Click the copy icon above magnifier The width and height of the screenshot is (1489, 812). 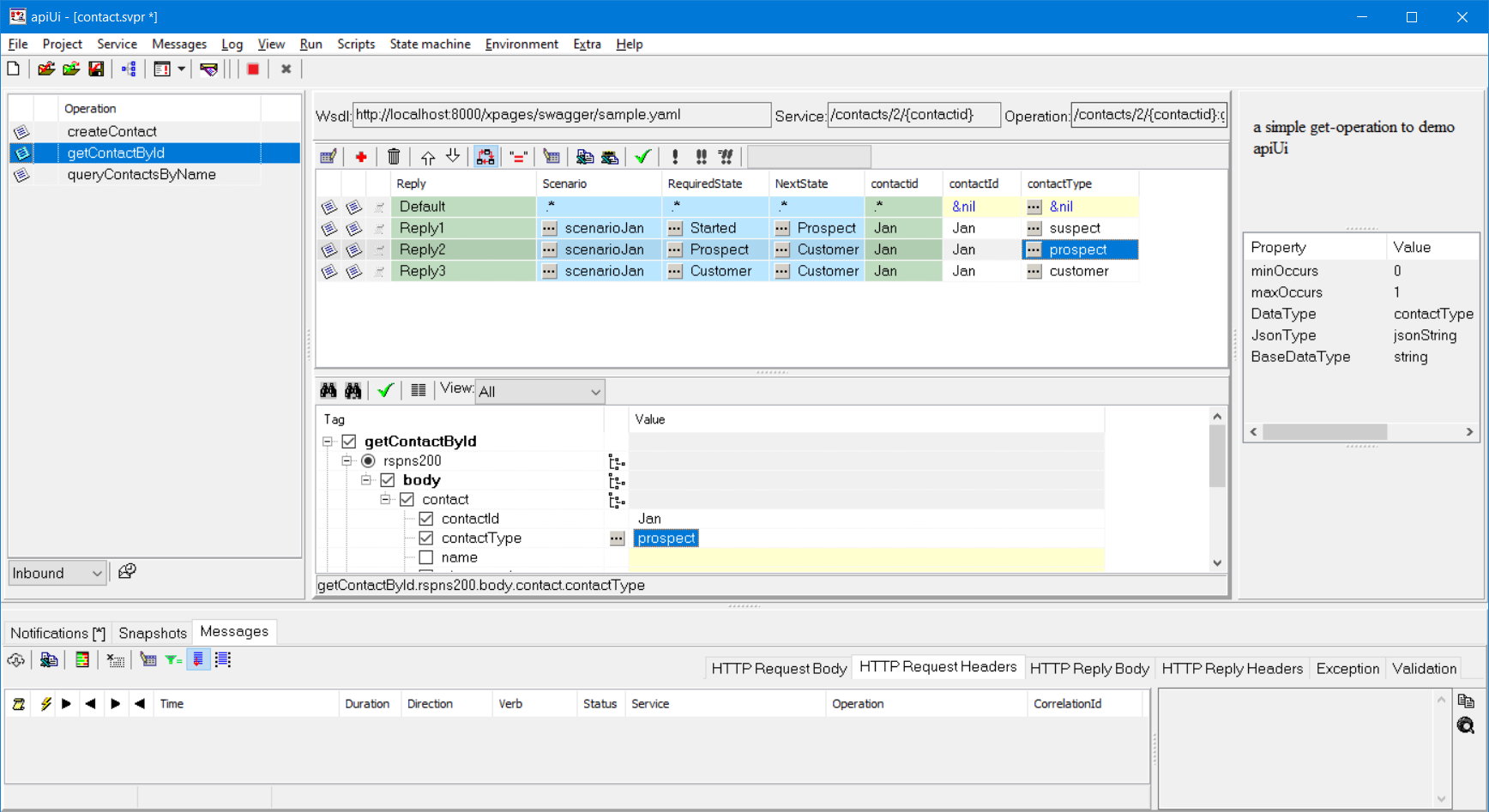[1466, 701]
